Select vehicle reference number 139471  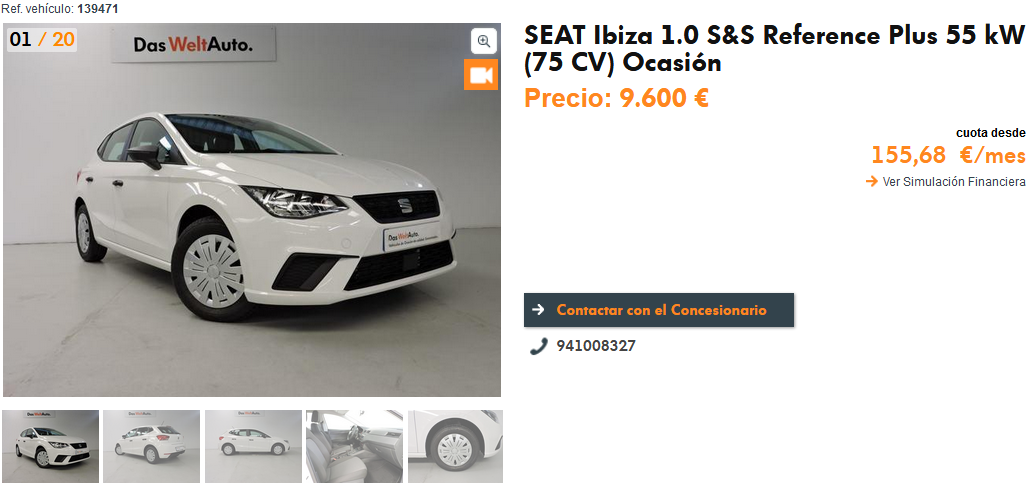(98, 9)
